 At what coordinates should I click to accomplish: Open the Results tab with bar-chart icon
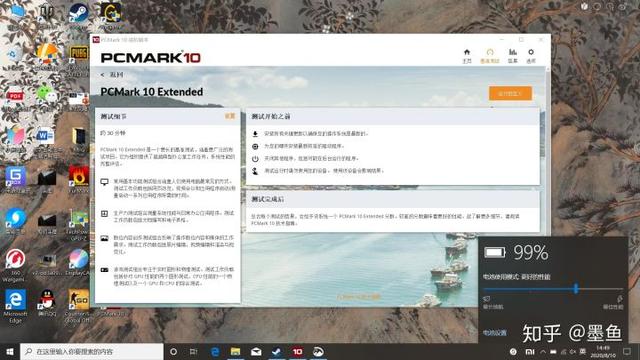tap(513, 56)
